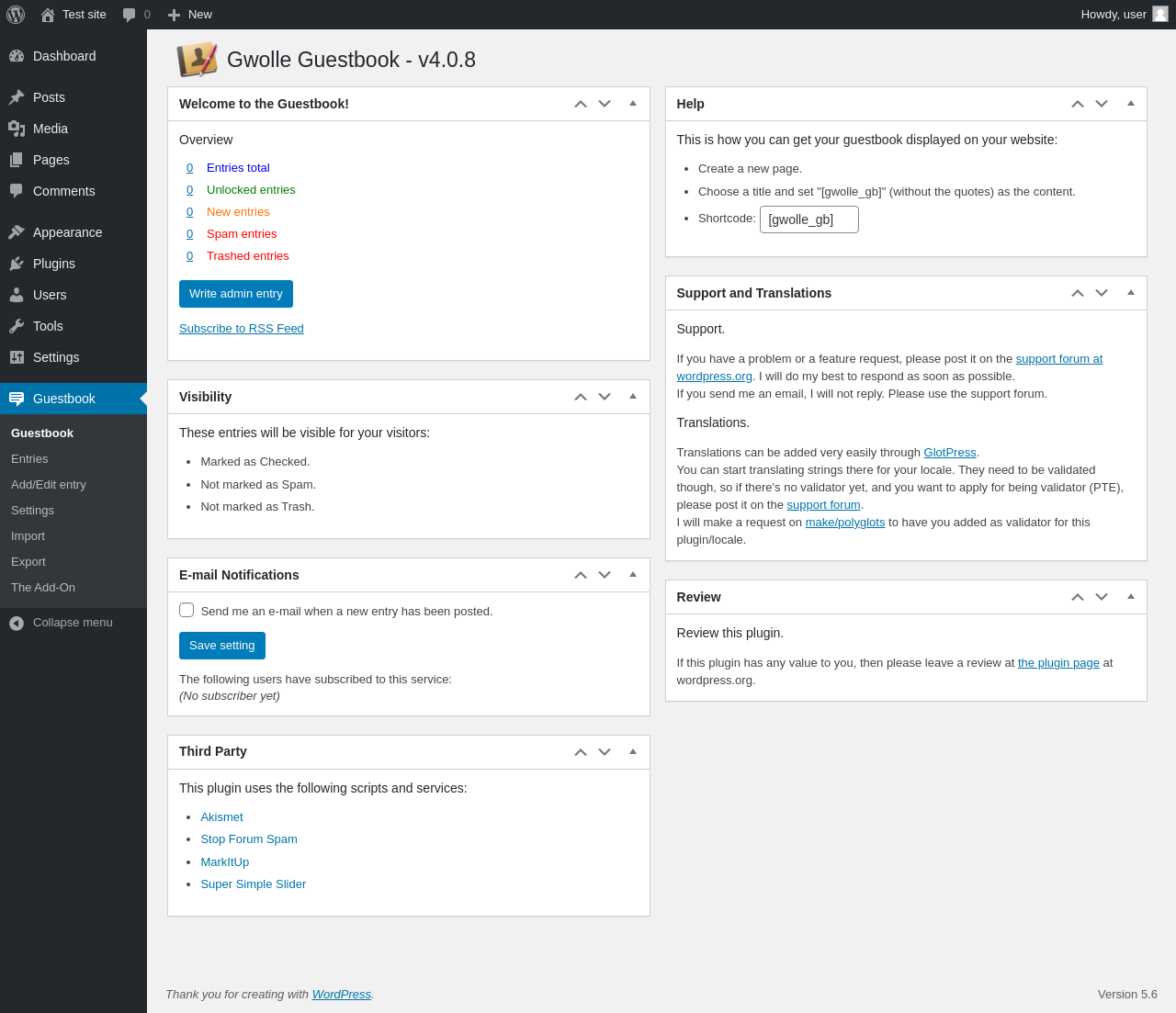Click the Tools wrench icon
The width and height of the screenshot is (1176, 1013).
click(x=17, y=326)
